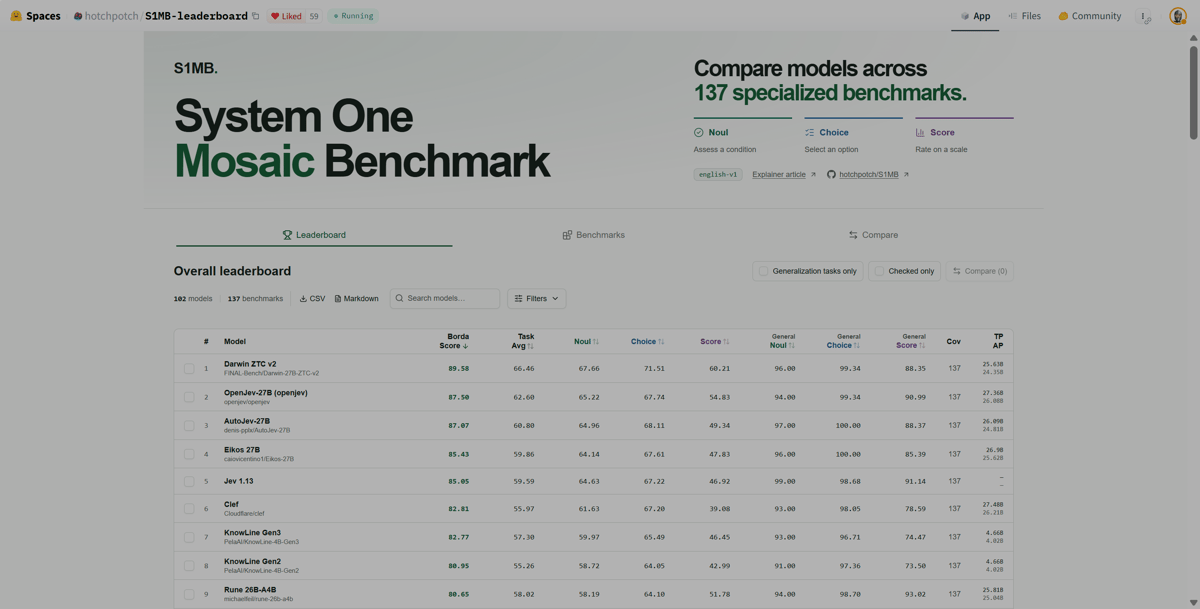Click the Score category heading with chart icon
The width and height of the screenshot is (1200, 609).
[x=935, y=132]
